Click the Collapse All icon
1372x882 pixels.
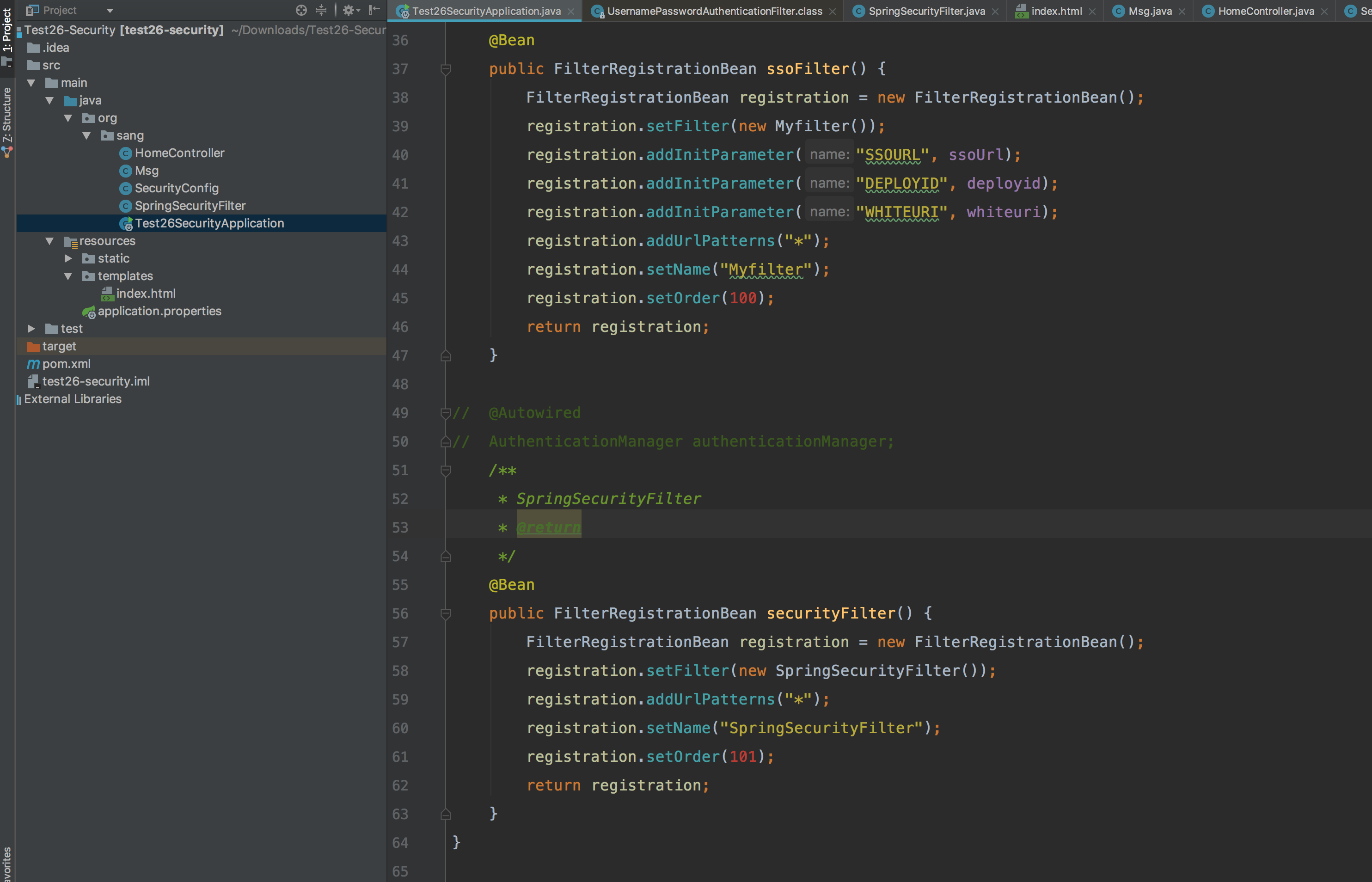tap(321, 10)
